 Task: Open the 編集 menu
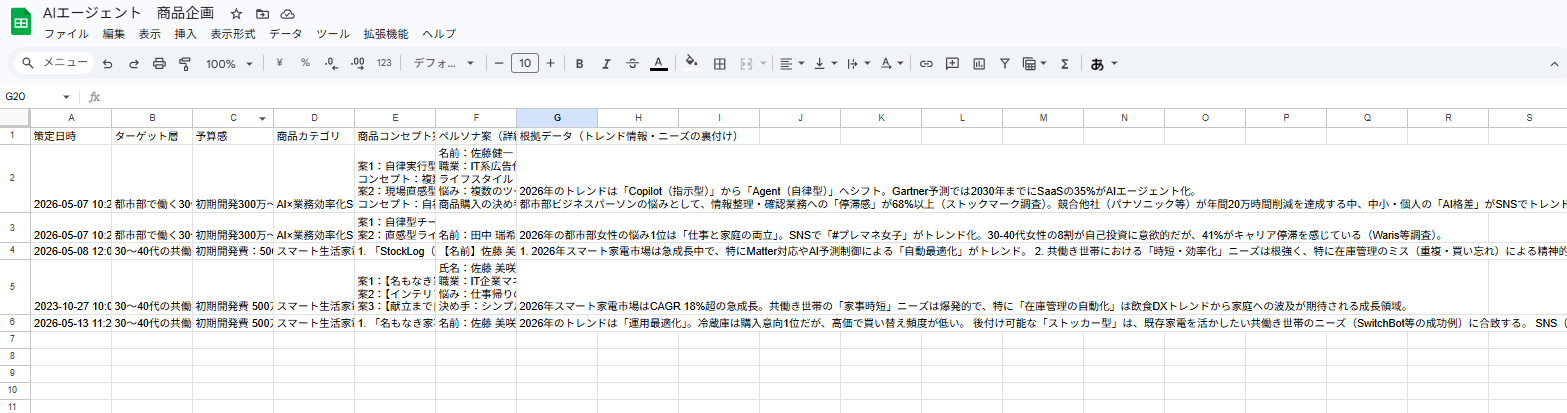[x=114, y=34]
